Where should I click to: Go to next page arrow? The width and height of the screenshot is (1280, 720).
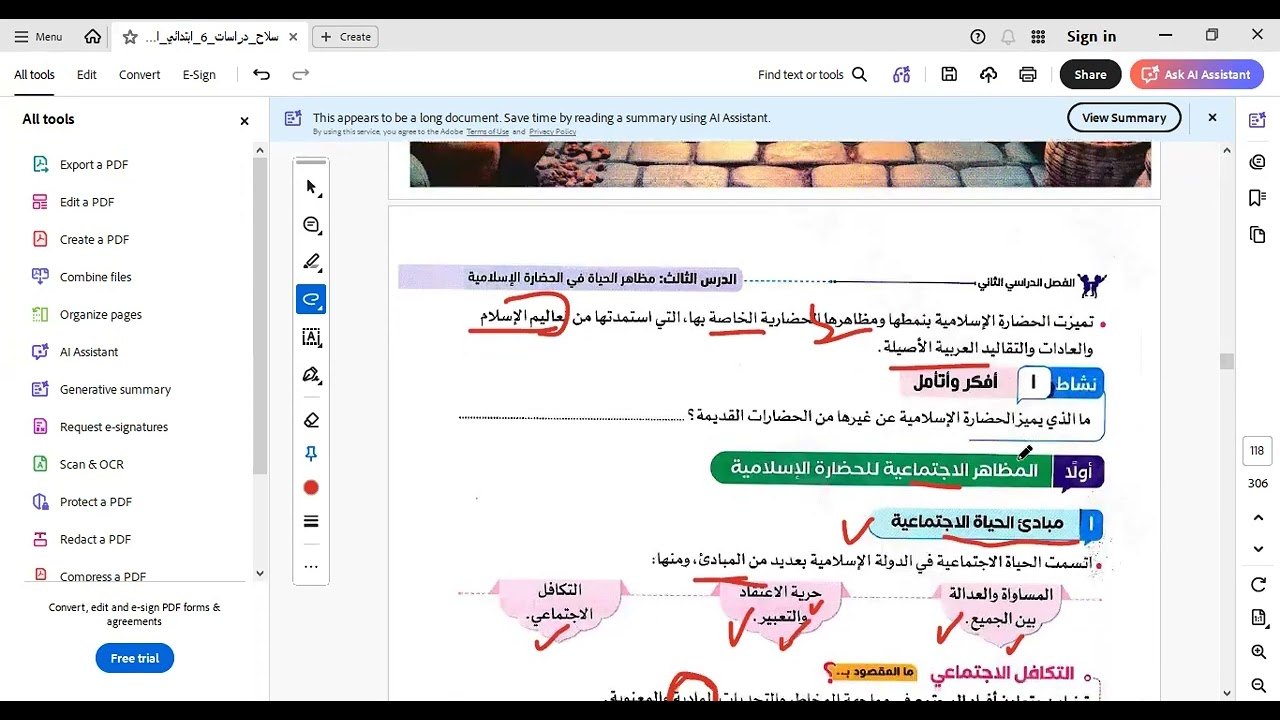click(x=1258, y=549)
